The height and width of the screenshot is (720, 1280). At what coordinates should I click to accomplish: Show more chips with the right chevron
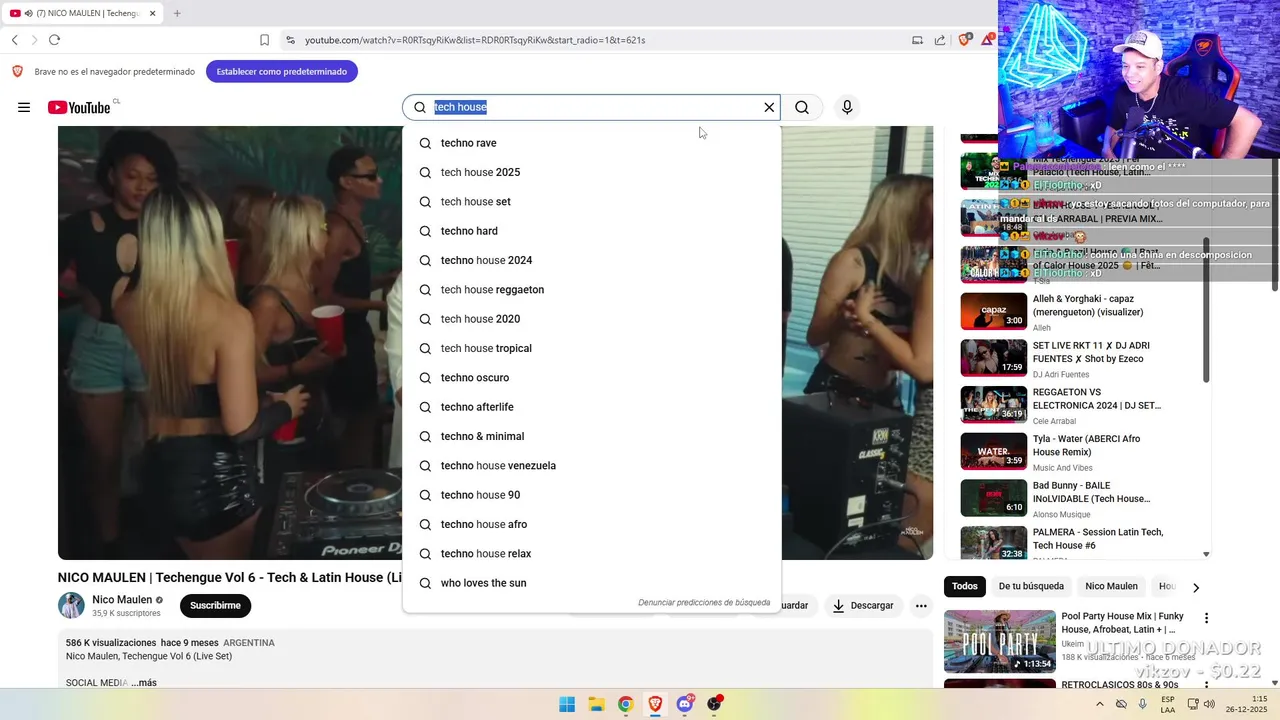click(1196, 587)
